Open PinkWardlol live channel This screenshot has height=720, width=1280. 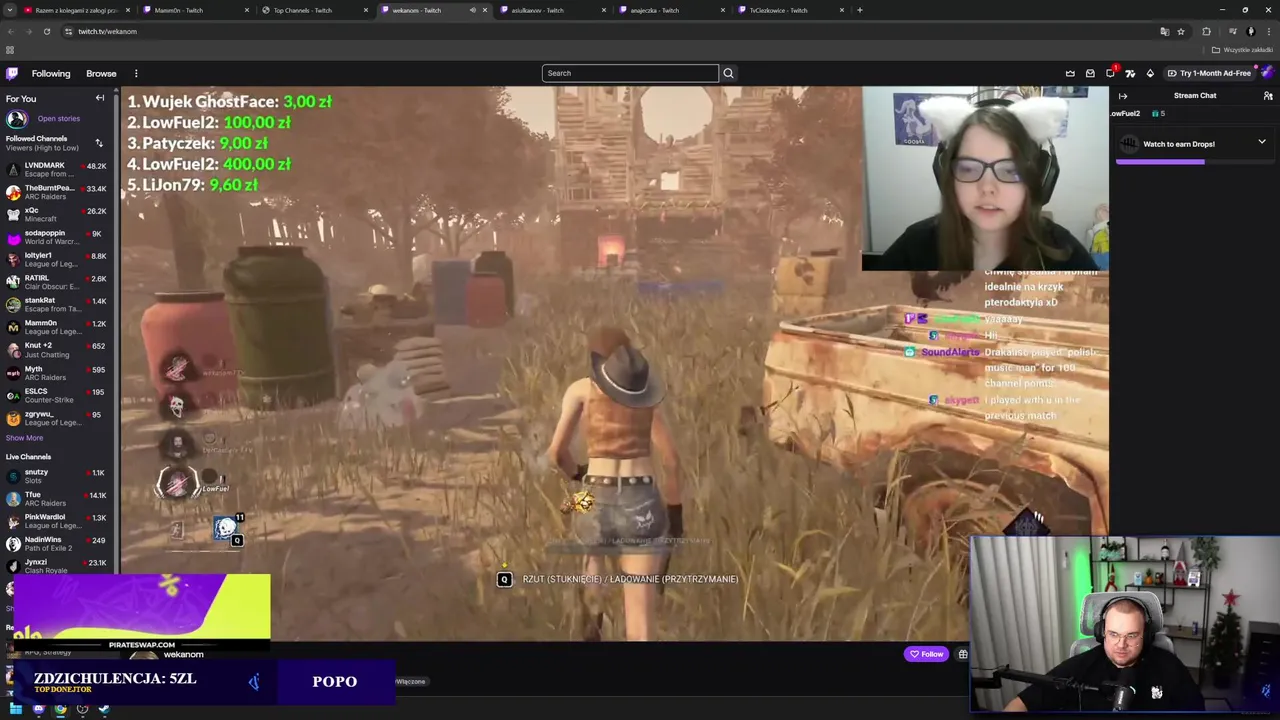(x=56, y=521)
